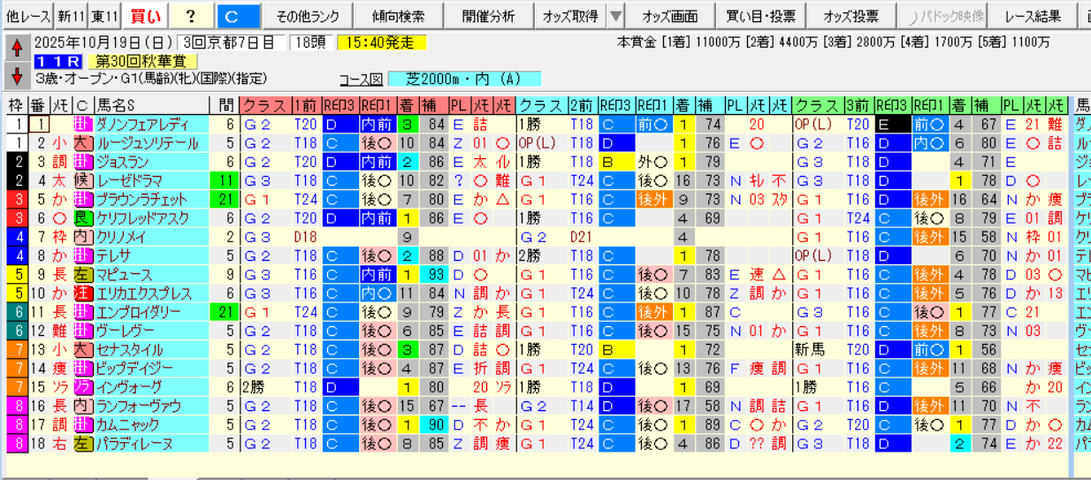Open help with the ? button
1091x480 pixels.
[191, 15]
